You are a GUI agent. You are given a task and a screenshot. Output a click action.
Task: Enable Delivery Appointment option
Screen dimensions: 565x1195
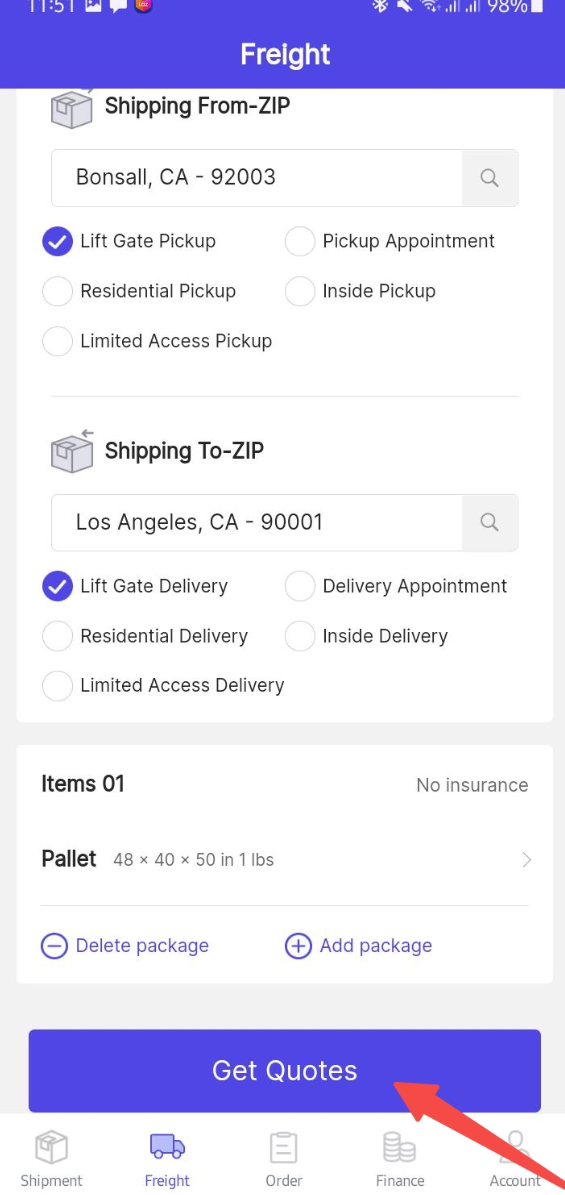tap(300, 586)
